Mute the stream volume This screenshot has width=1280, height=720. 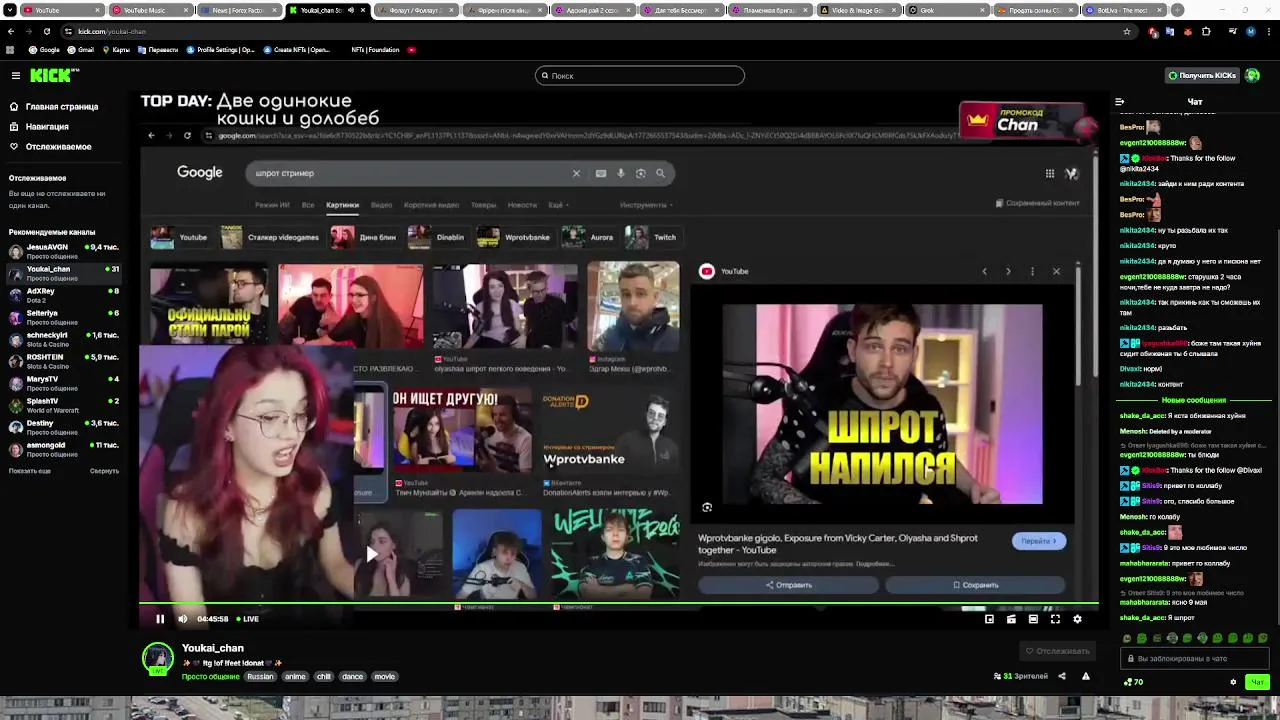pos(182,619)
